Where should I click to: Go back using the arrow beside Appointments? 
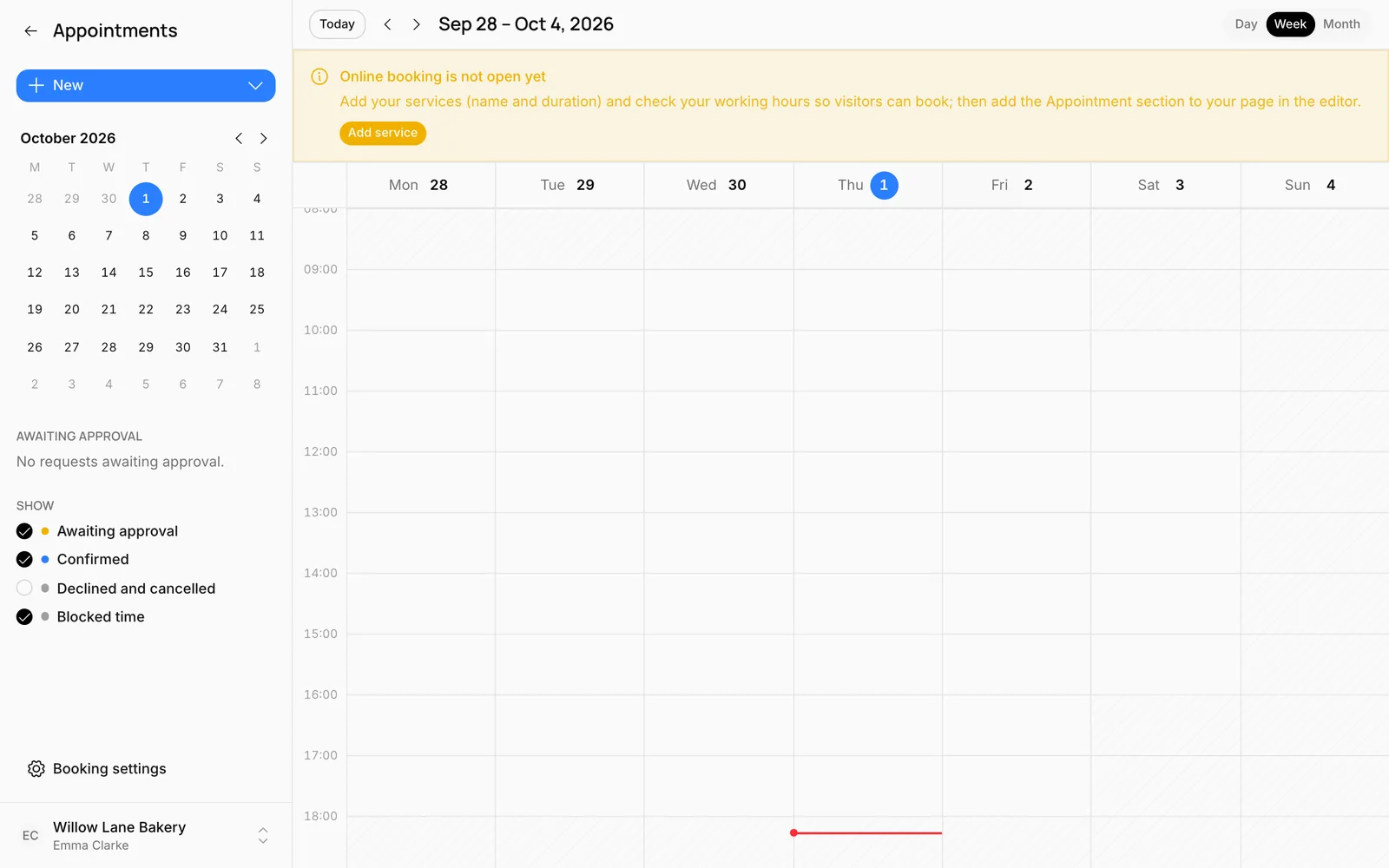point(30,31)
